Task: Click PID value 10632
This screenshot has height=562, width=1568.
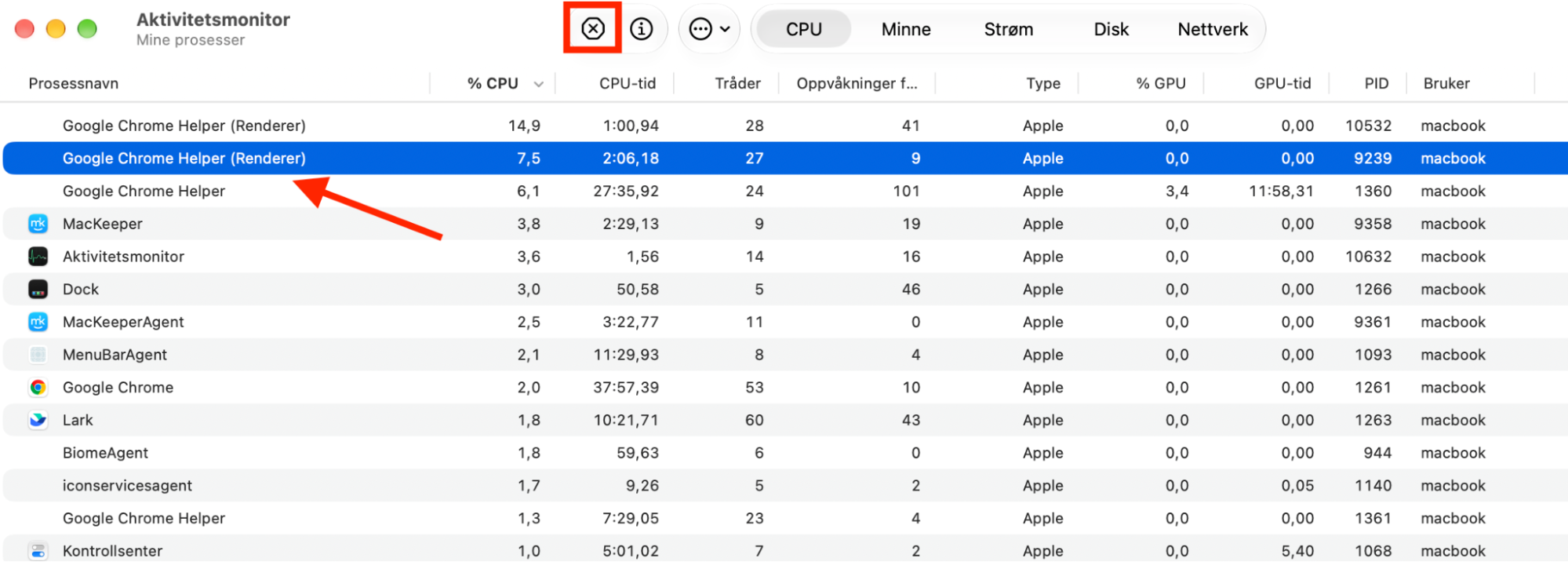Action: (x=1369, y=257)
